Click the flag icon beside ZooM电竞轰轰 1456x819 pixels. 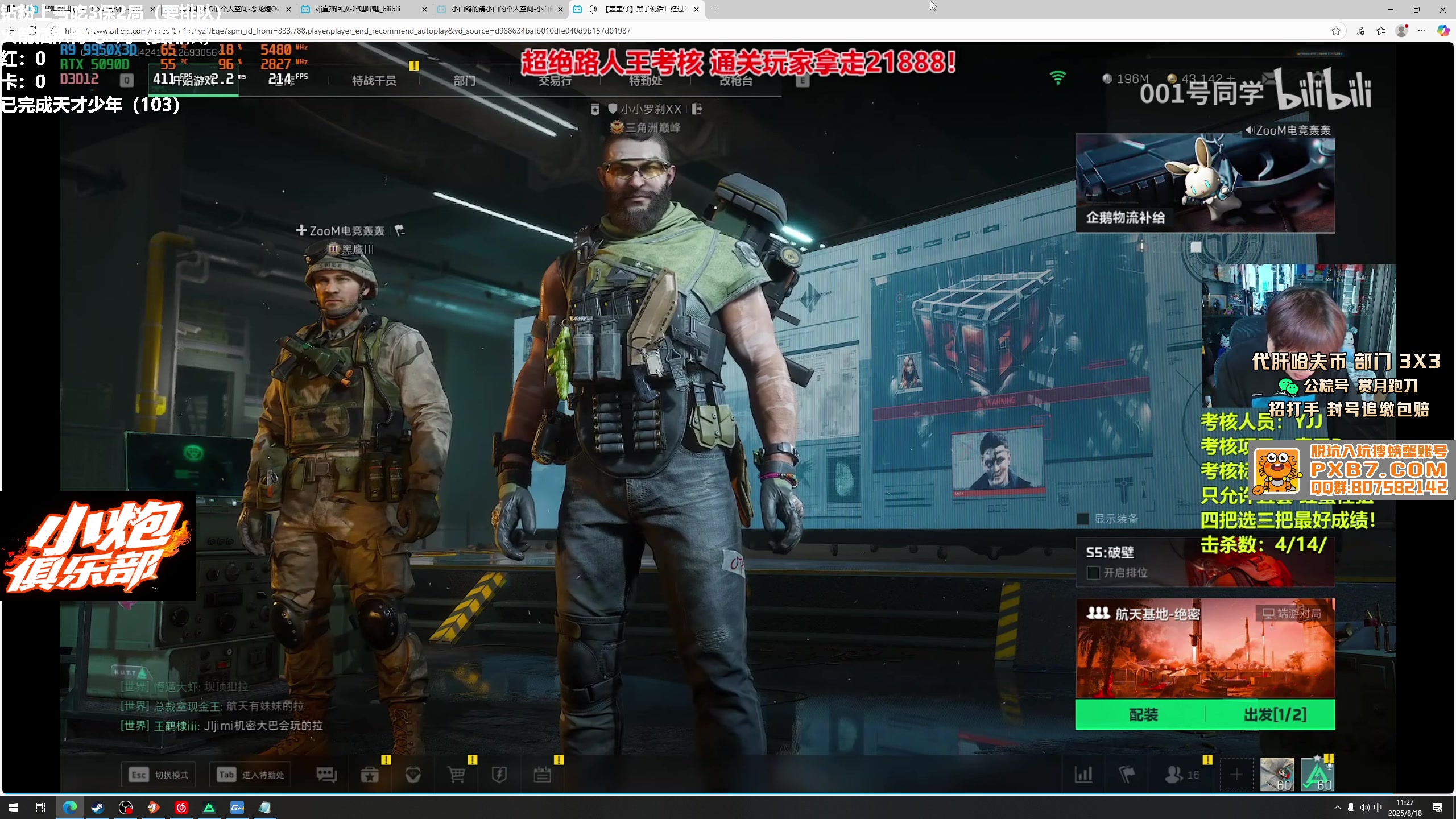pyautogui.click(x=400, y=230)
